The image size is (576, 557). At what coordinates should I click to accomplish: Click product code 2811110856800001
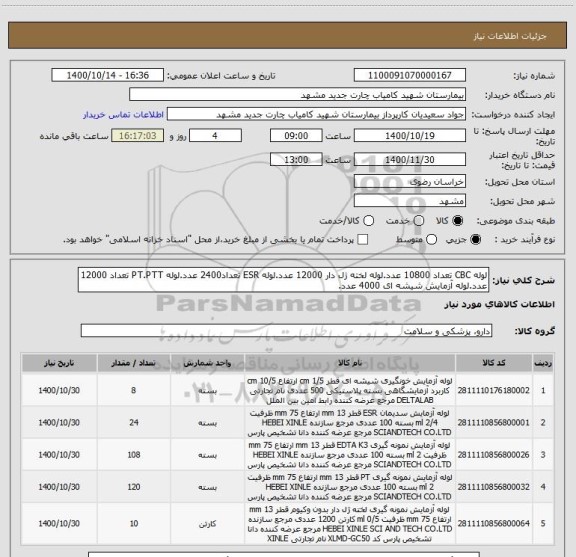pos(494,423)
